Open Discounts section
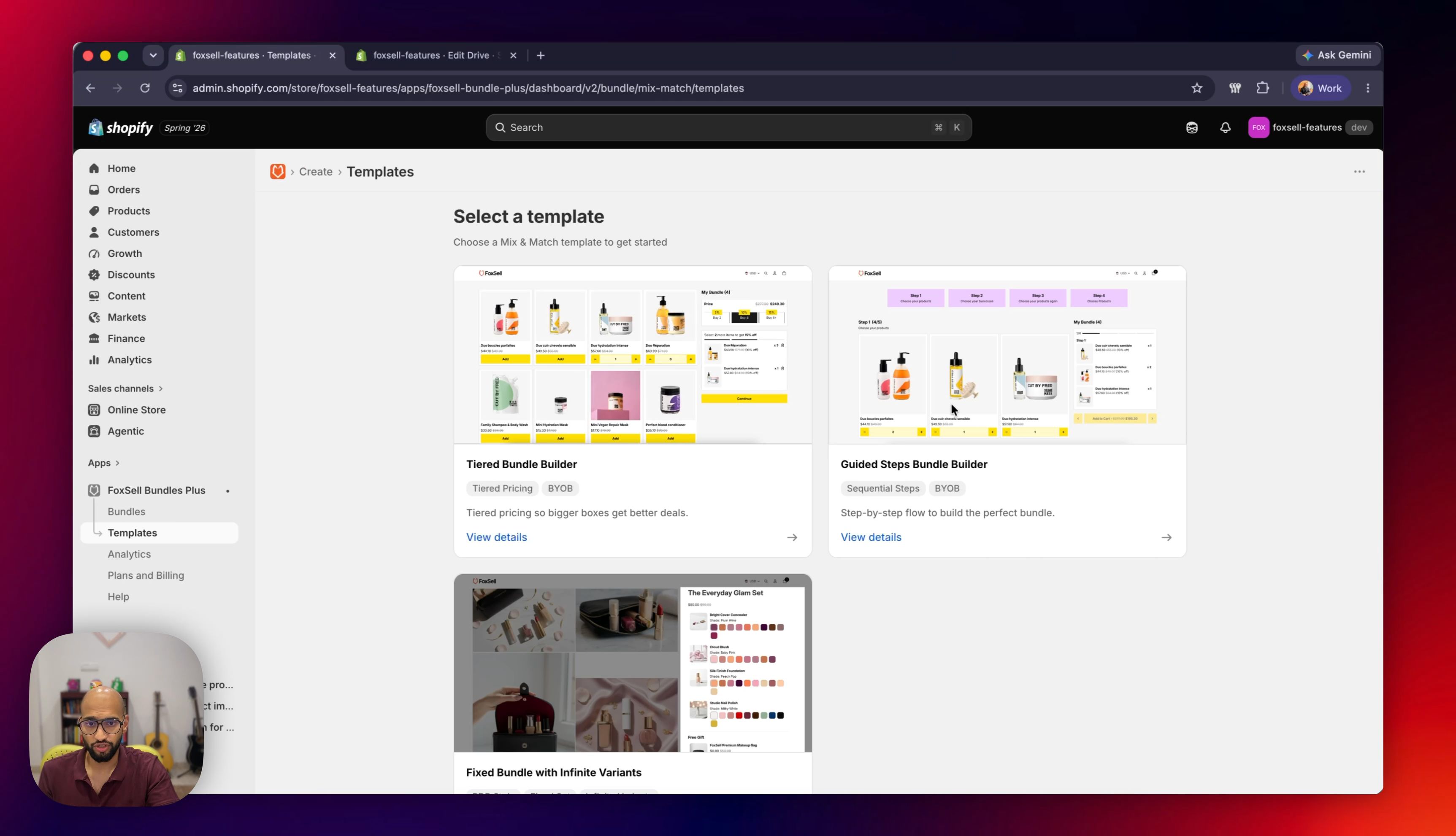This screenshot has height=836, width=1456. coord(131,275)
